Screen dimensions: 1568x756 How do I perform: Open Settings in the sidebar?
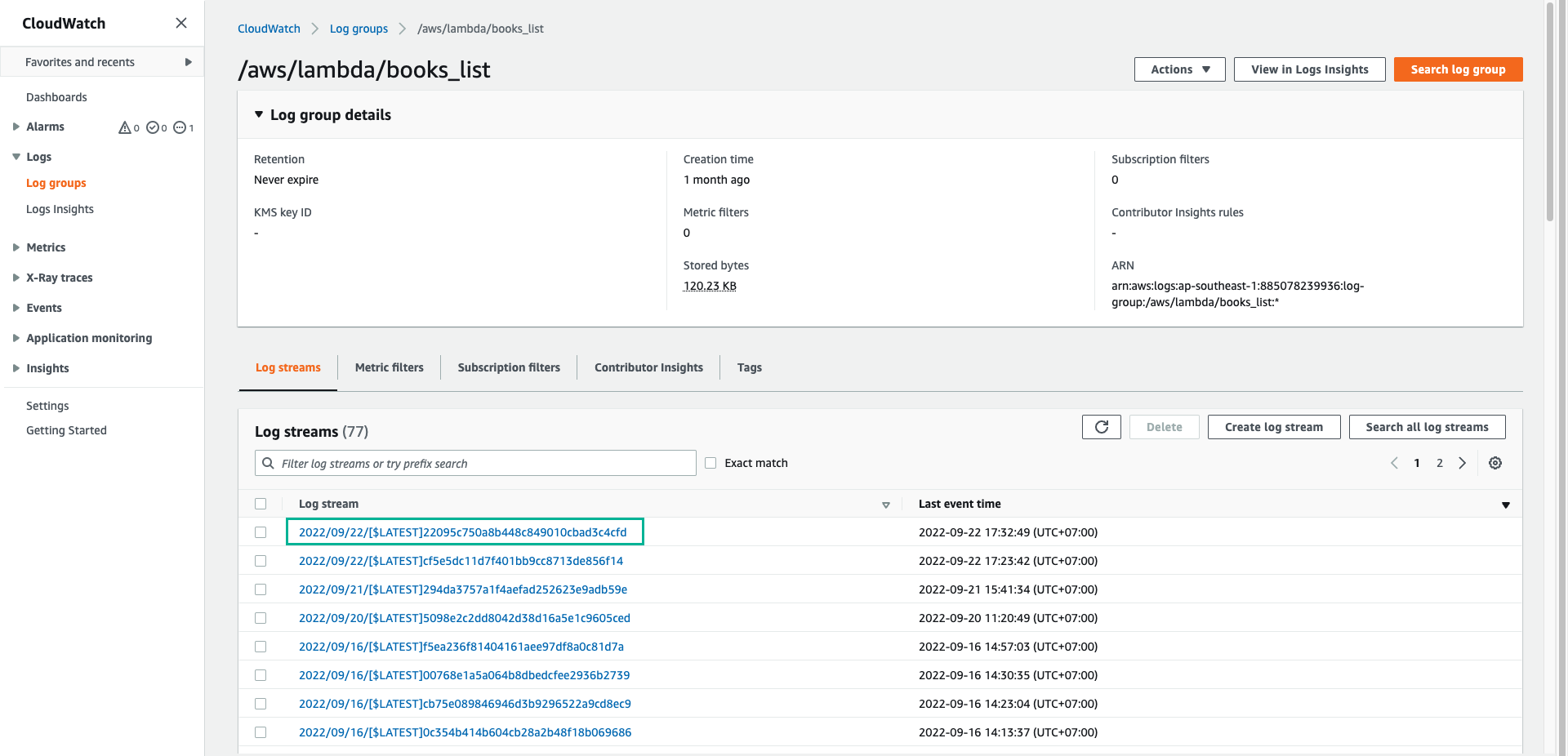tap(47, 406)
